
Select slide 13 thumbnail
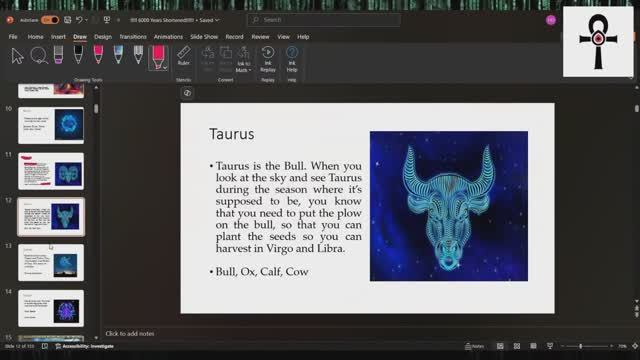pyautogui.click(x=51, y=262)
